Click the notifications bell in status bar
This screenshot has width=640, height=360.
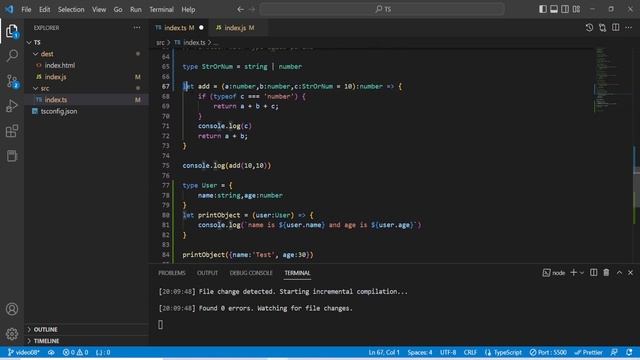point(629,352)
